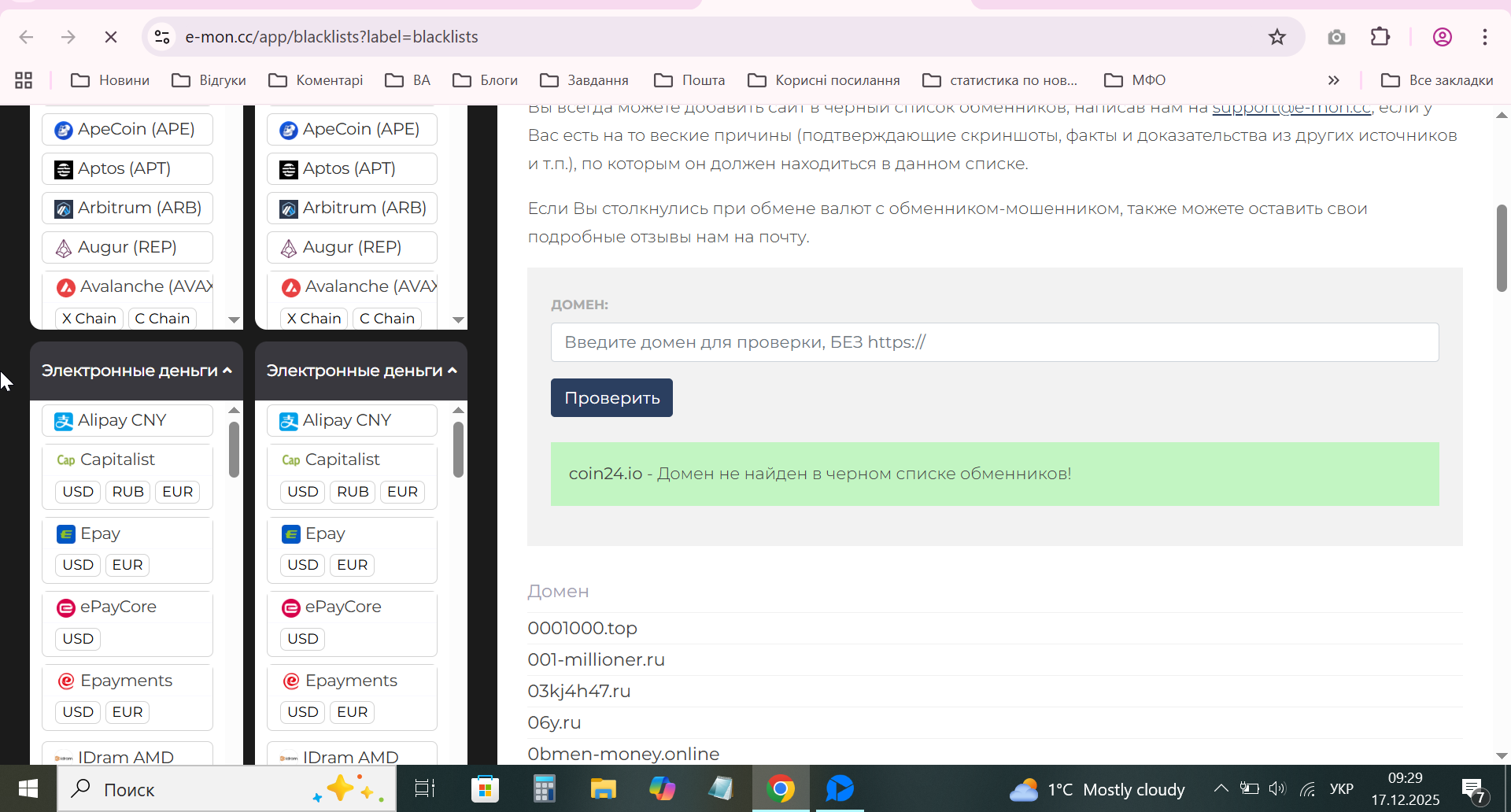Image resolution: width=1511 pixels, height=812 pixels.
Task: Open the Copilot app in the taskbar
Action: point(662,788)
